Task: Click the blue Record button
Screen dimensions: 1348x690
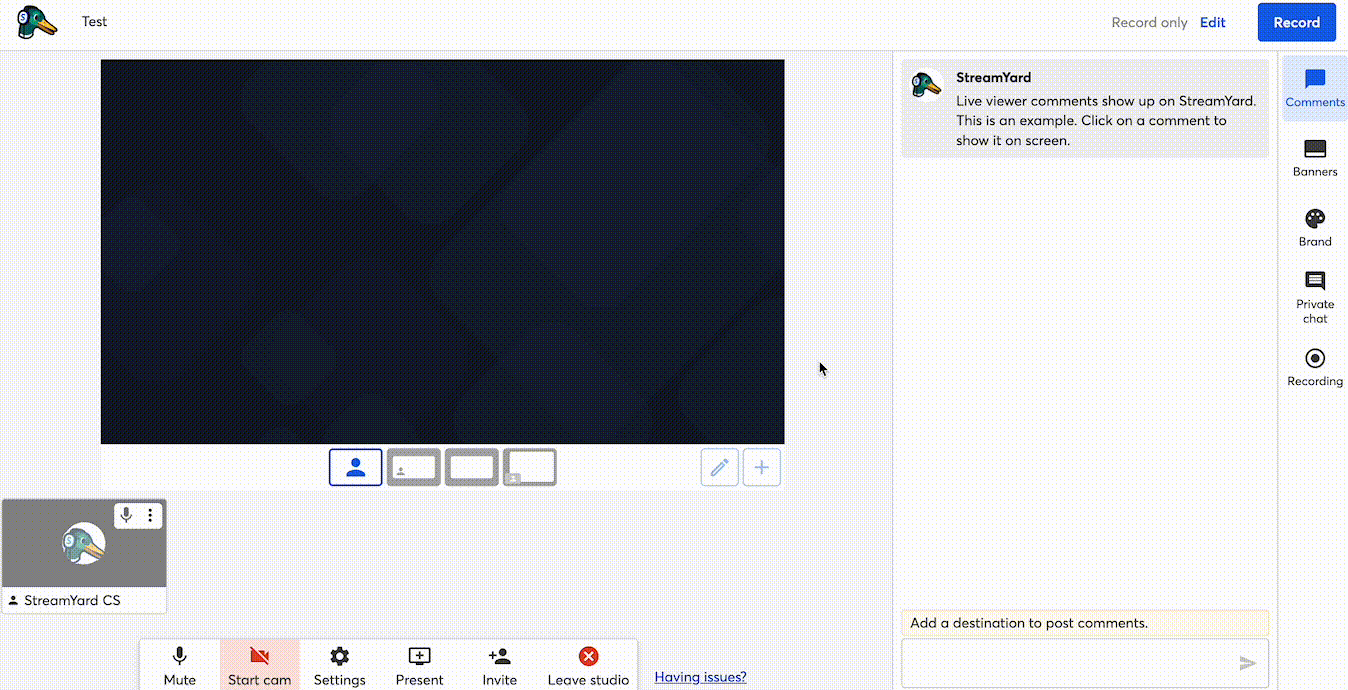Action: point(1296,22)
